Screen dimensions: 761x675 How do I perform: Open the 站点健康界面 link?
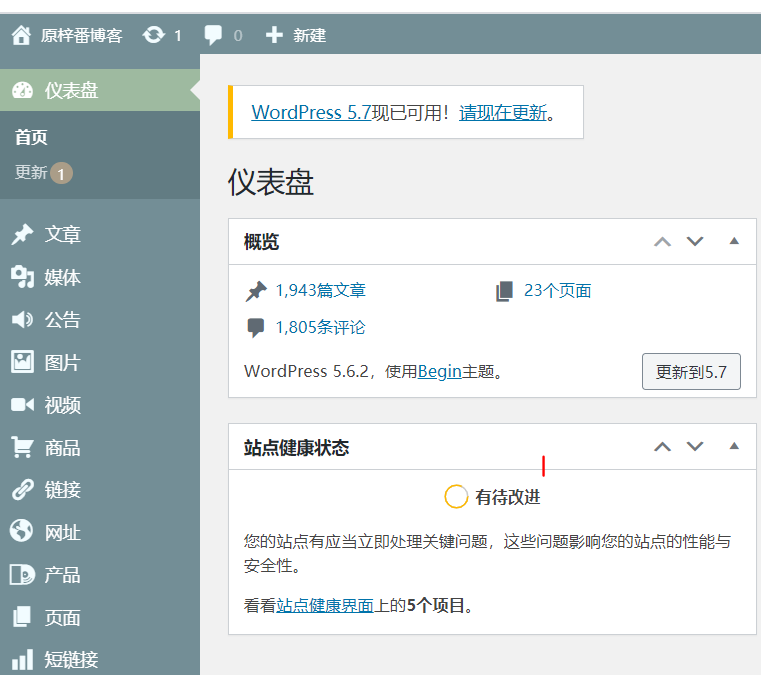coord(325,605)
